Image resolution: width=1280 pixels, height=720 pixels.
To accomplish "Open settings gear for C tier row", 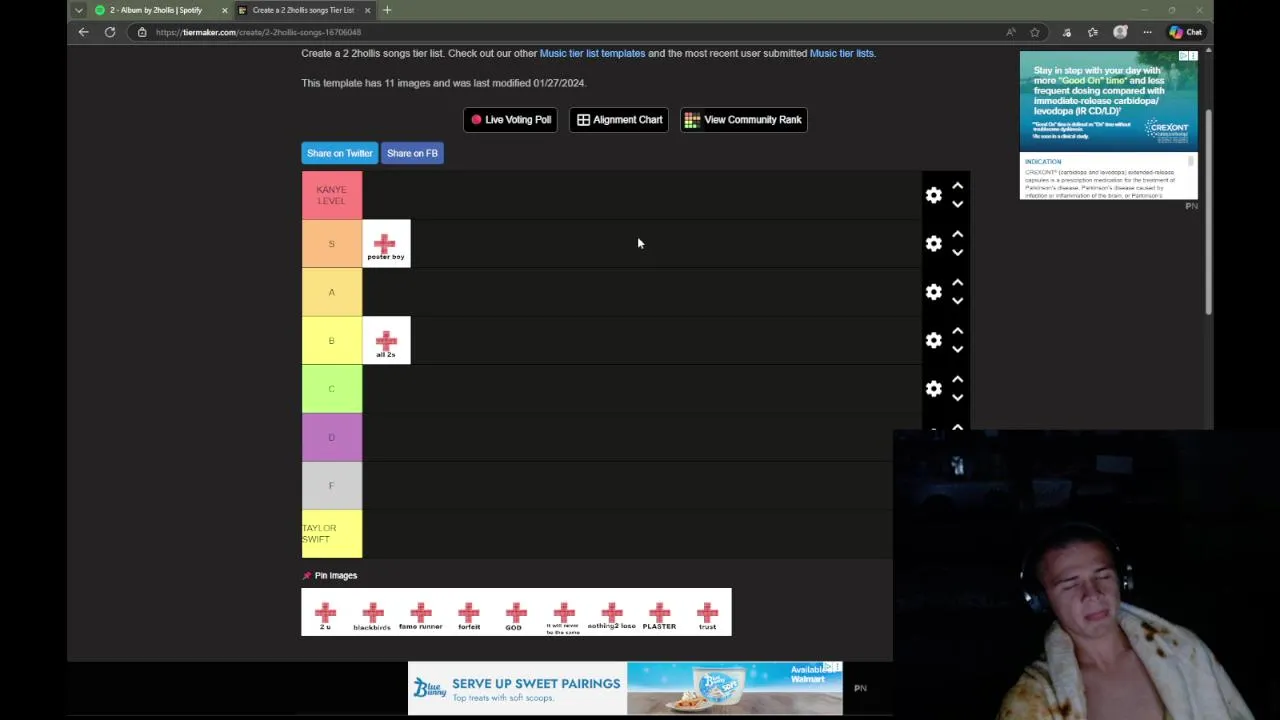I will coord(933,389).
